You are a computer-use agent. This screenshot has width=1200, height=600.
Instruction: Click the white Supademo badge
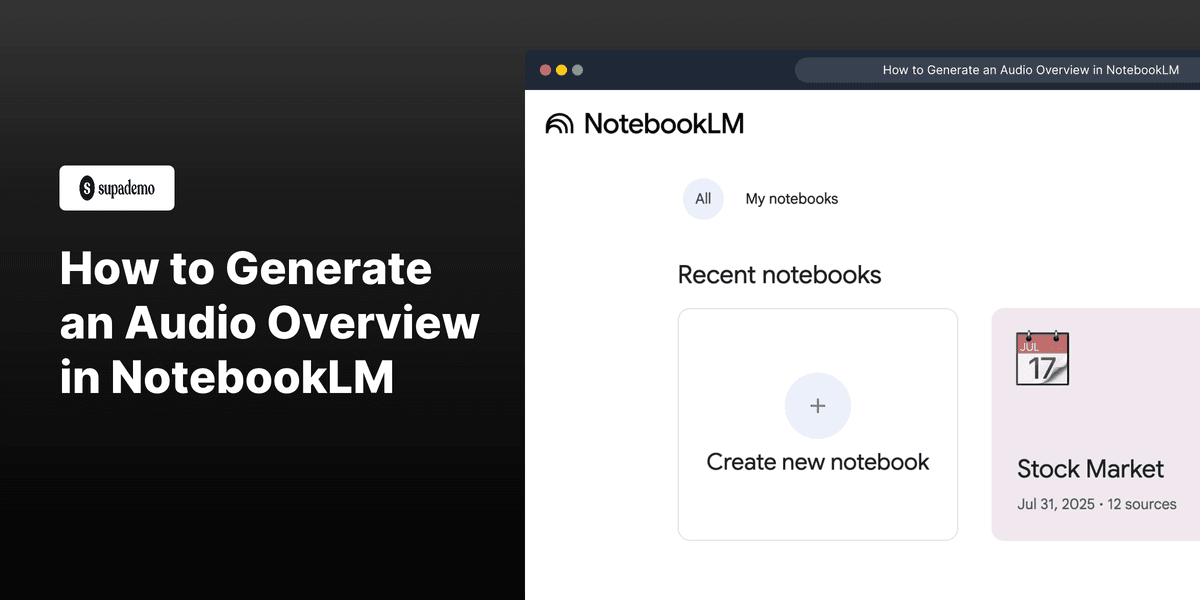(117, 187)
